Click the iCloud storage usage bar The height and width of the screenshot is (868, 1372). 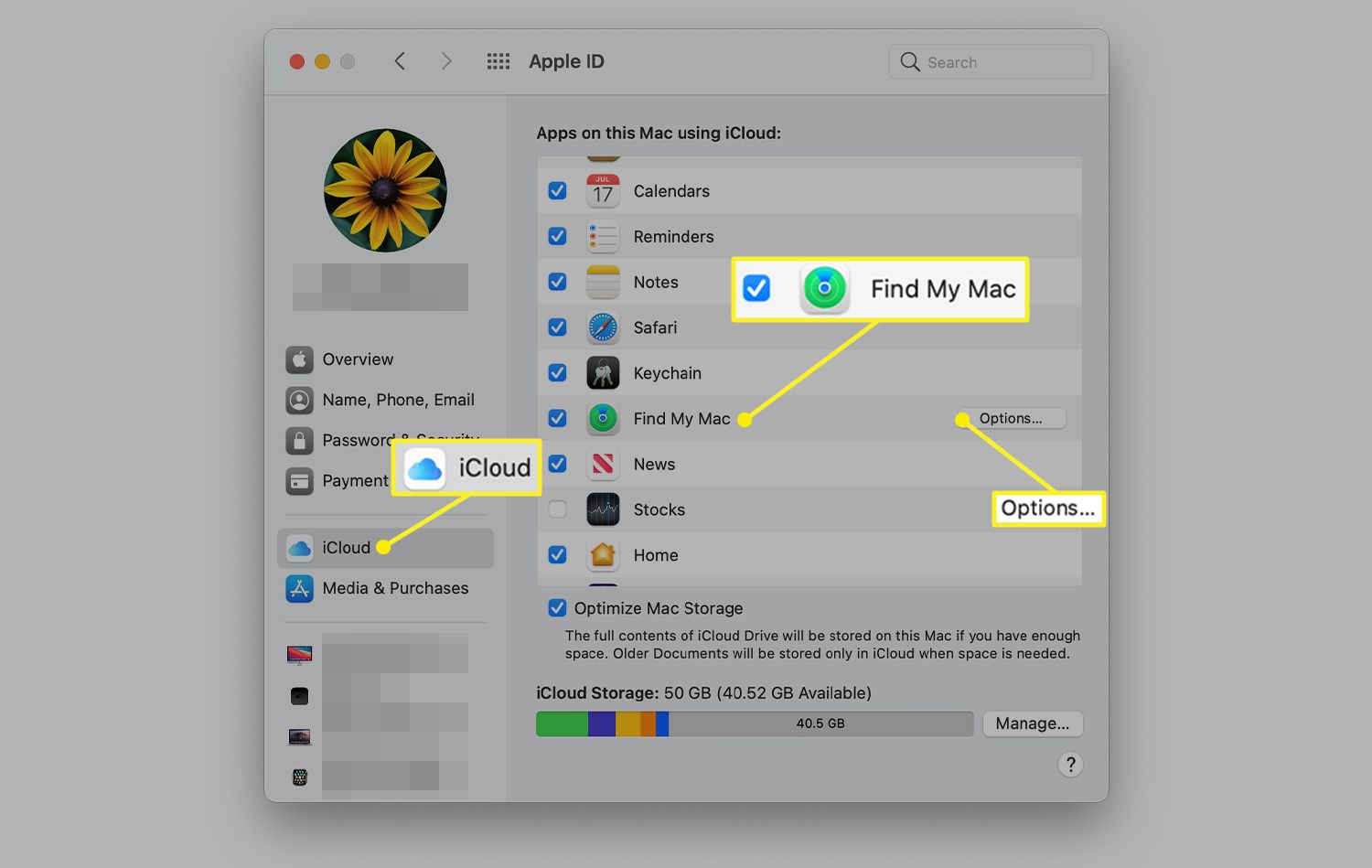coord(755,723)
